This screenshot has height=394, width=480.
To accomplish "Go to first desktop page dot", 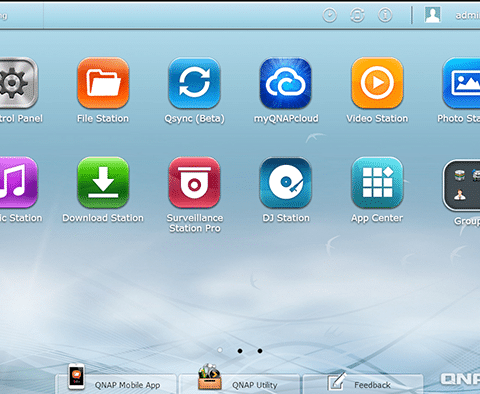I will (x=220, y=350).
